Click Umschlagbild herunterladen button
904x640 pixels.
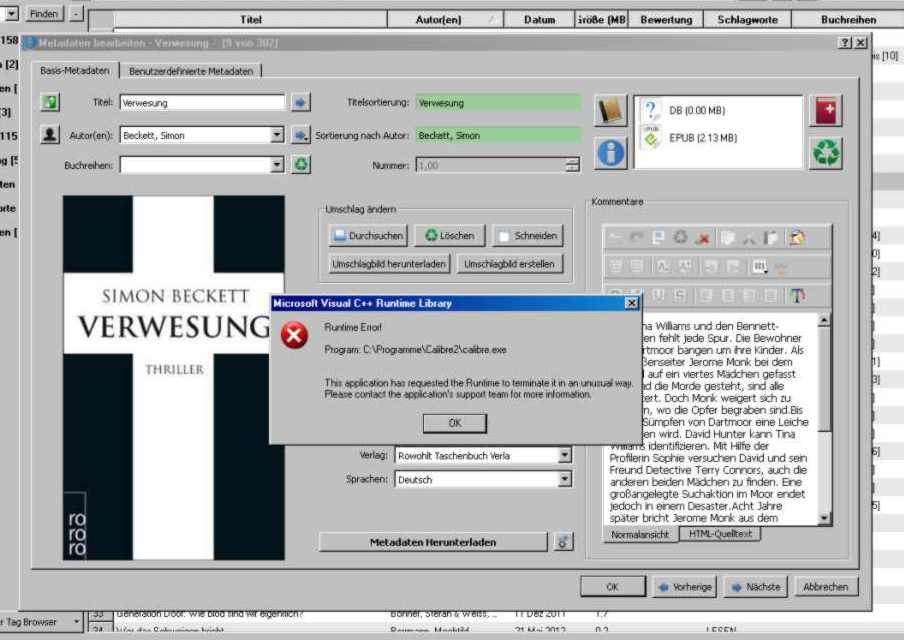(x=389, y=264)
